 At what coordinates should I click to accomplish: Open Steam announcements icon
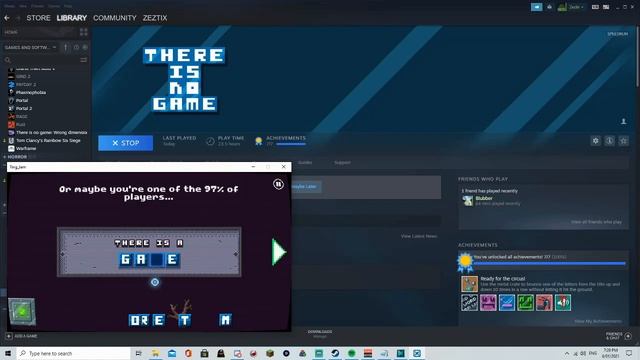(x=536, y=7)
